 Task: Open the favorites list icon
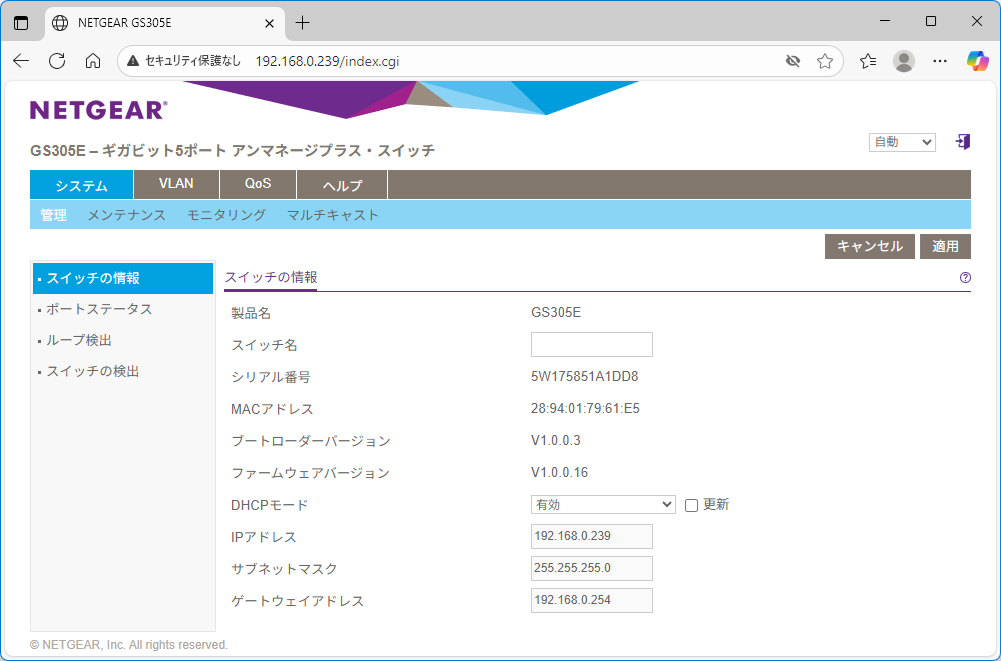click(868, 61)
